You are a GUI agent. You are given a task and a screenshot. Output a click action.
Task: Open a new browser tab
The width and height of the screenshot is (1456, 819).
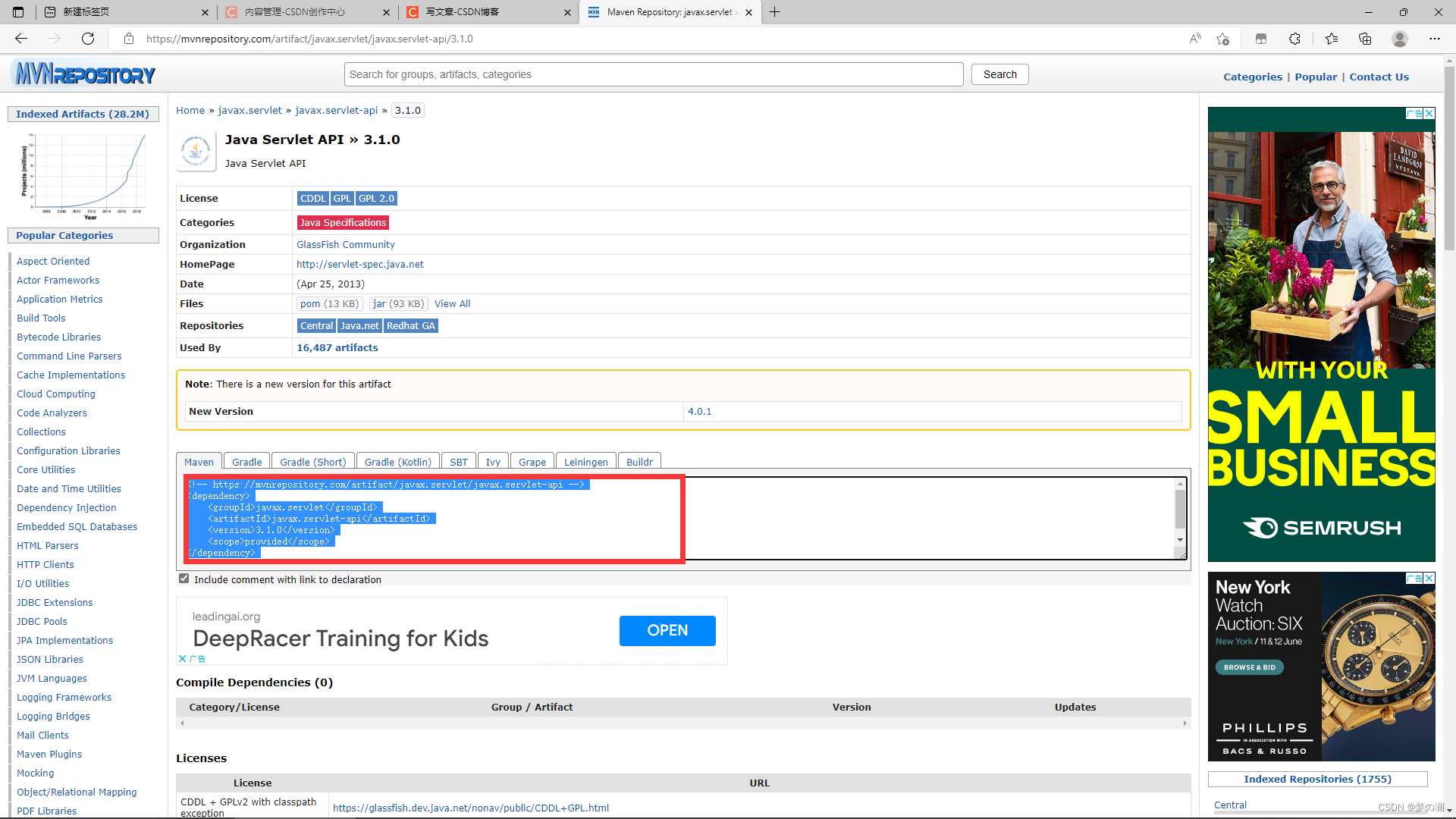774,12
